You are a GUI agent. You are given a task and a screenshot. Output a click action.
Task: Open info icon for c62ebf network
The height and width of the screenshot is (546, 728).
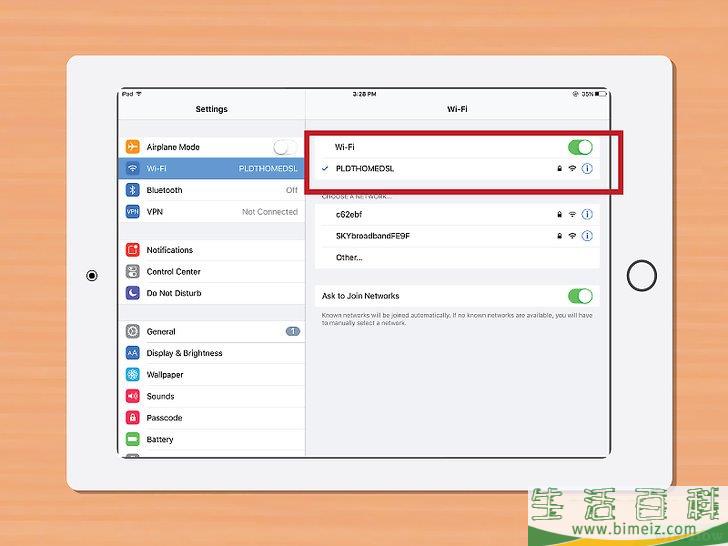[587, 214]
